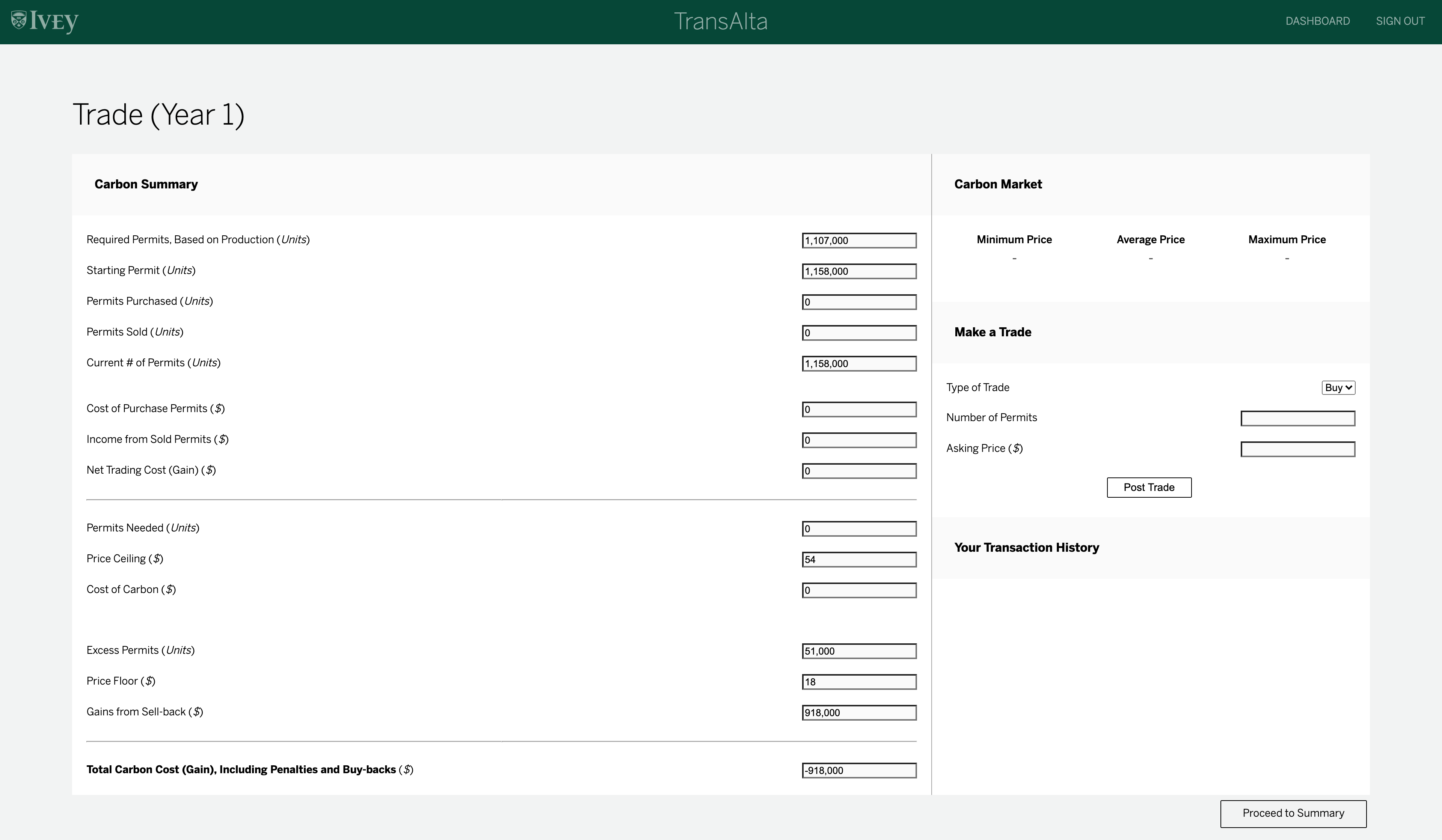Select the Excess Permits field

click(859, 651)
